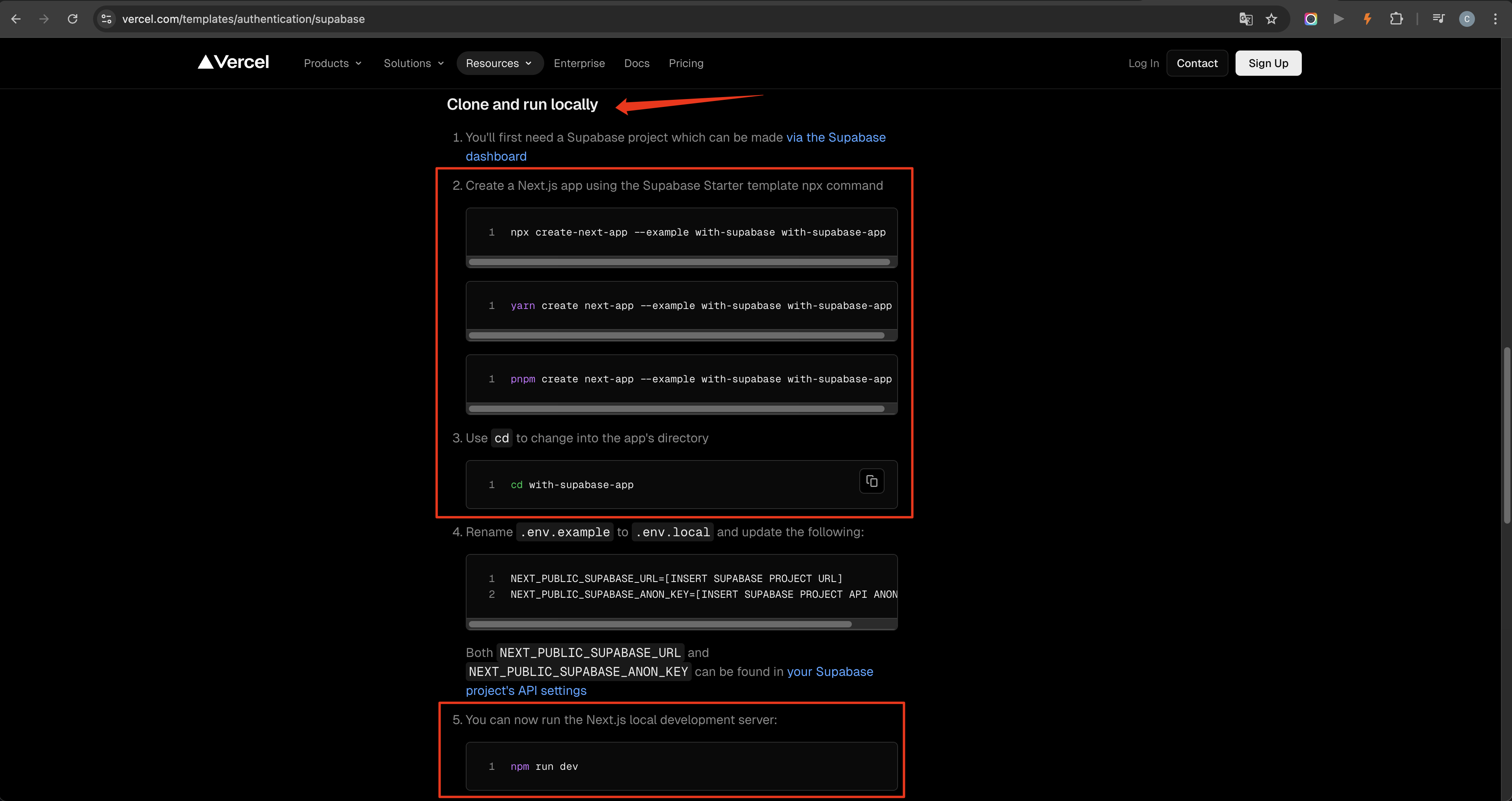Image resolution: width=1512 pixels, height=801 pixels.
Task: Copy the cd with-supabase-app command
Action: click(872, 481)
